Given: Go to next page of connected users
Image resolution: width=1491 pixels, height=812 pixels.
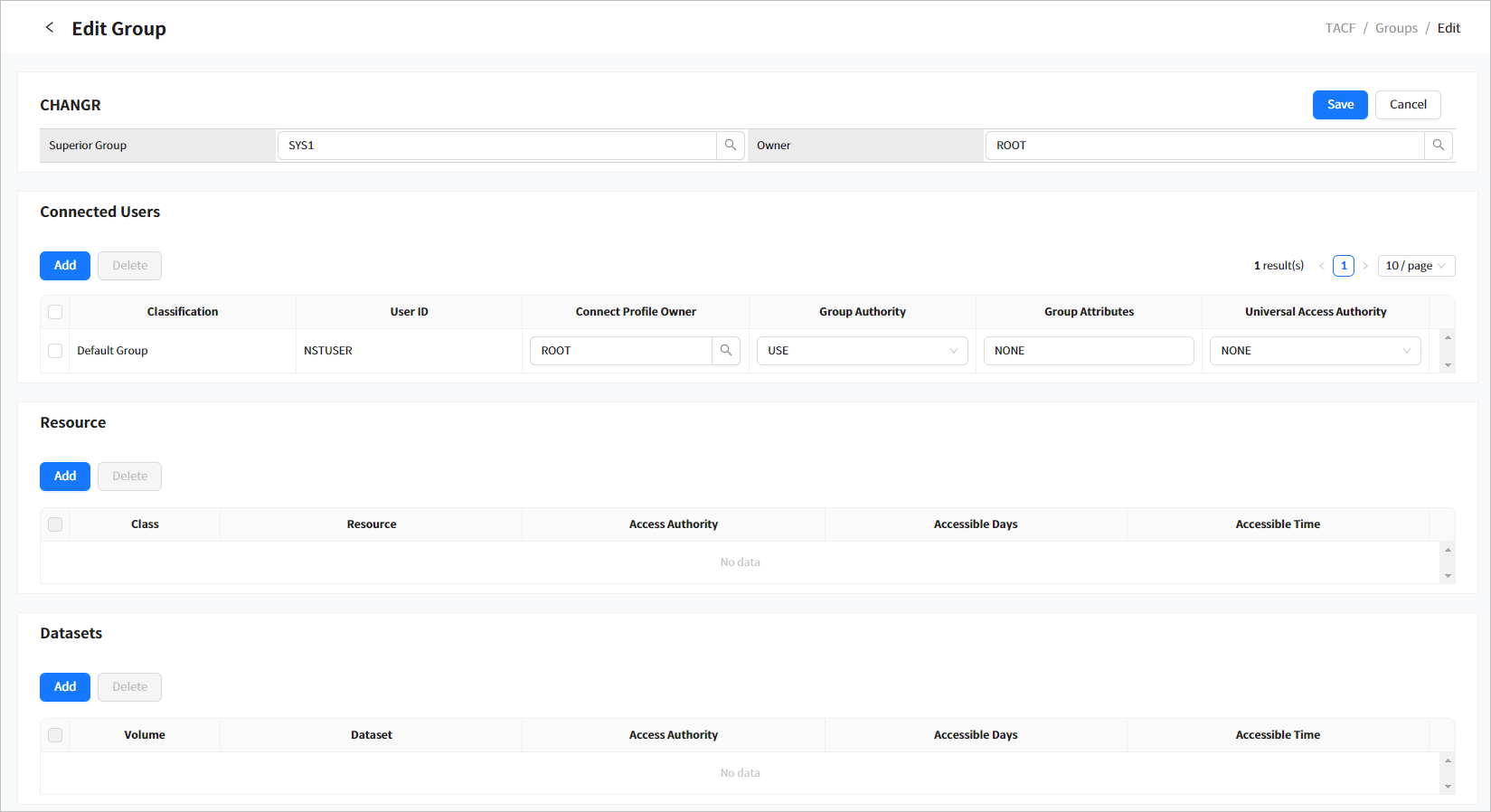Looking at the screenshot, I should click(x=1365, y=266).
